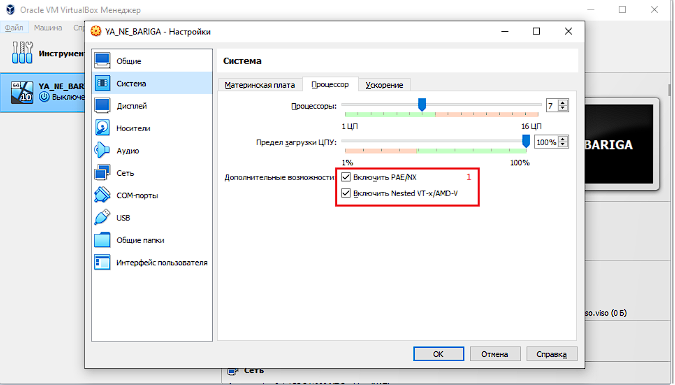Toggle Включить PAE/NX checkbox

tap(346, 177)
